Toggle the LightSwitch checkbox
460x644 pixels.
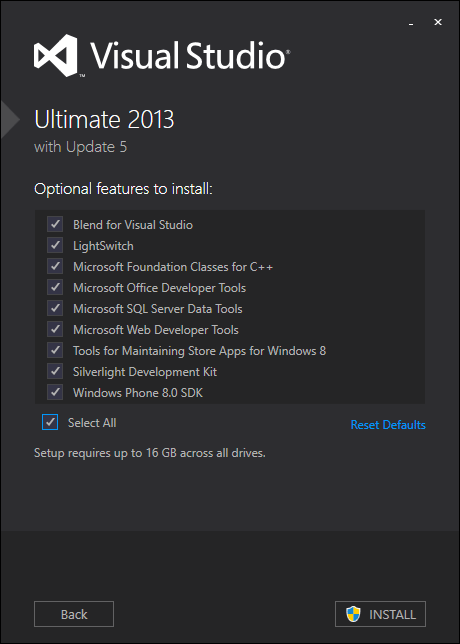click(x=55, y=246)
